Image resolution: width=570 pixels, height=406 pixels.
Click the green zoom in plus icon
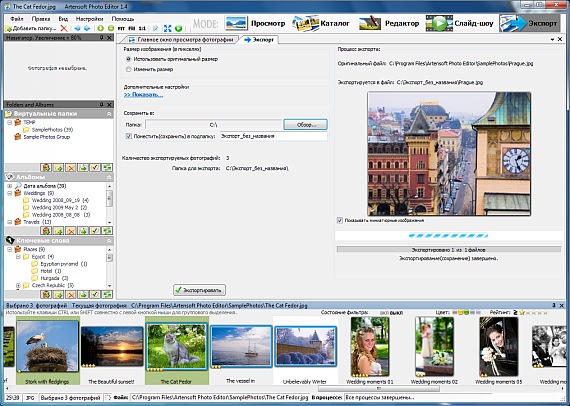point(101,28)
